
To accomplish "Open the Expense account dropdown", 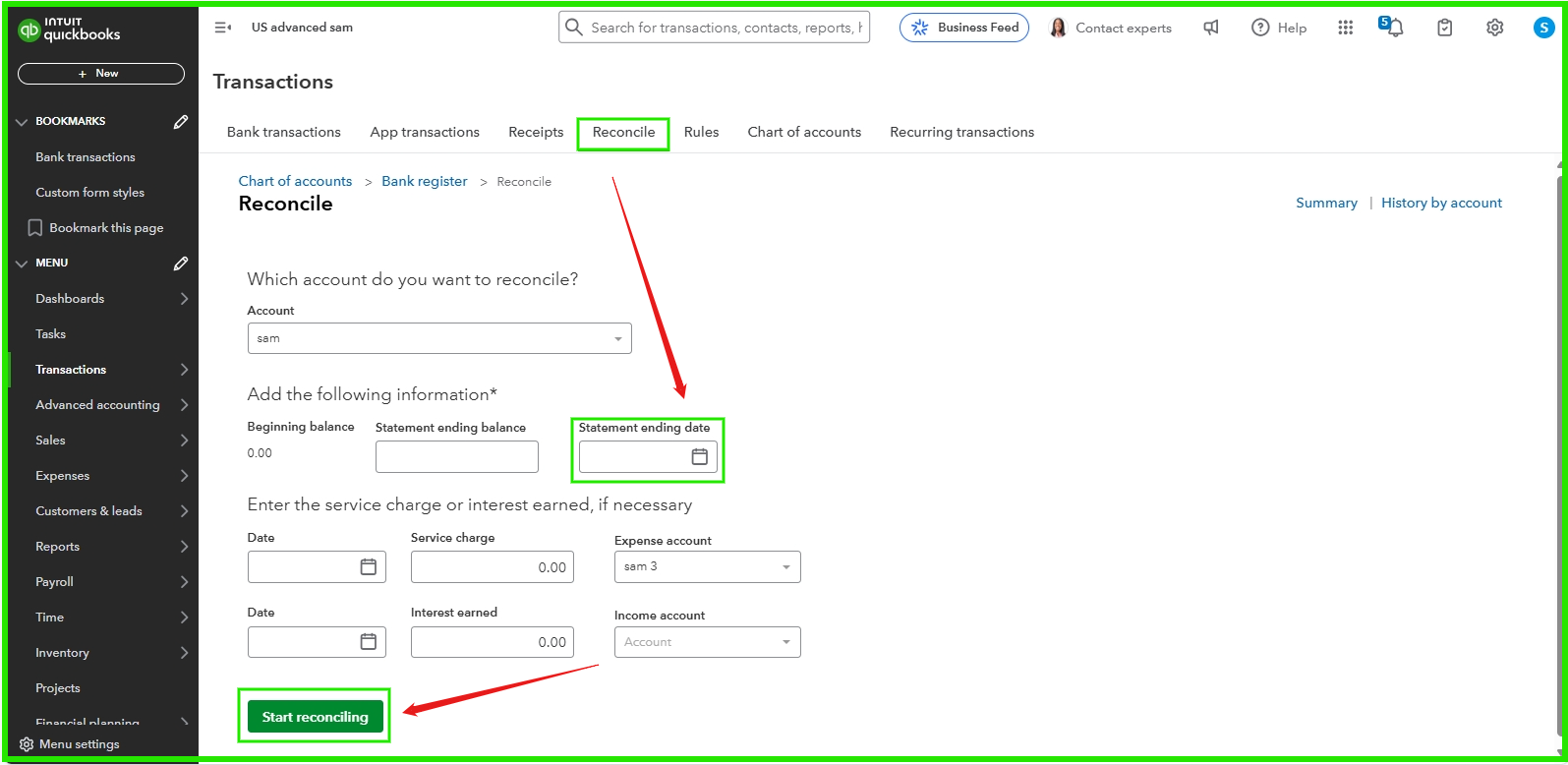I will [708, 566].
